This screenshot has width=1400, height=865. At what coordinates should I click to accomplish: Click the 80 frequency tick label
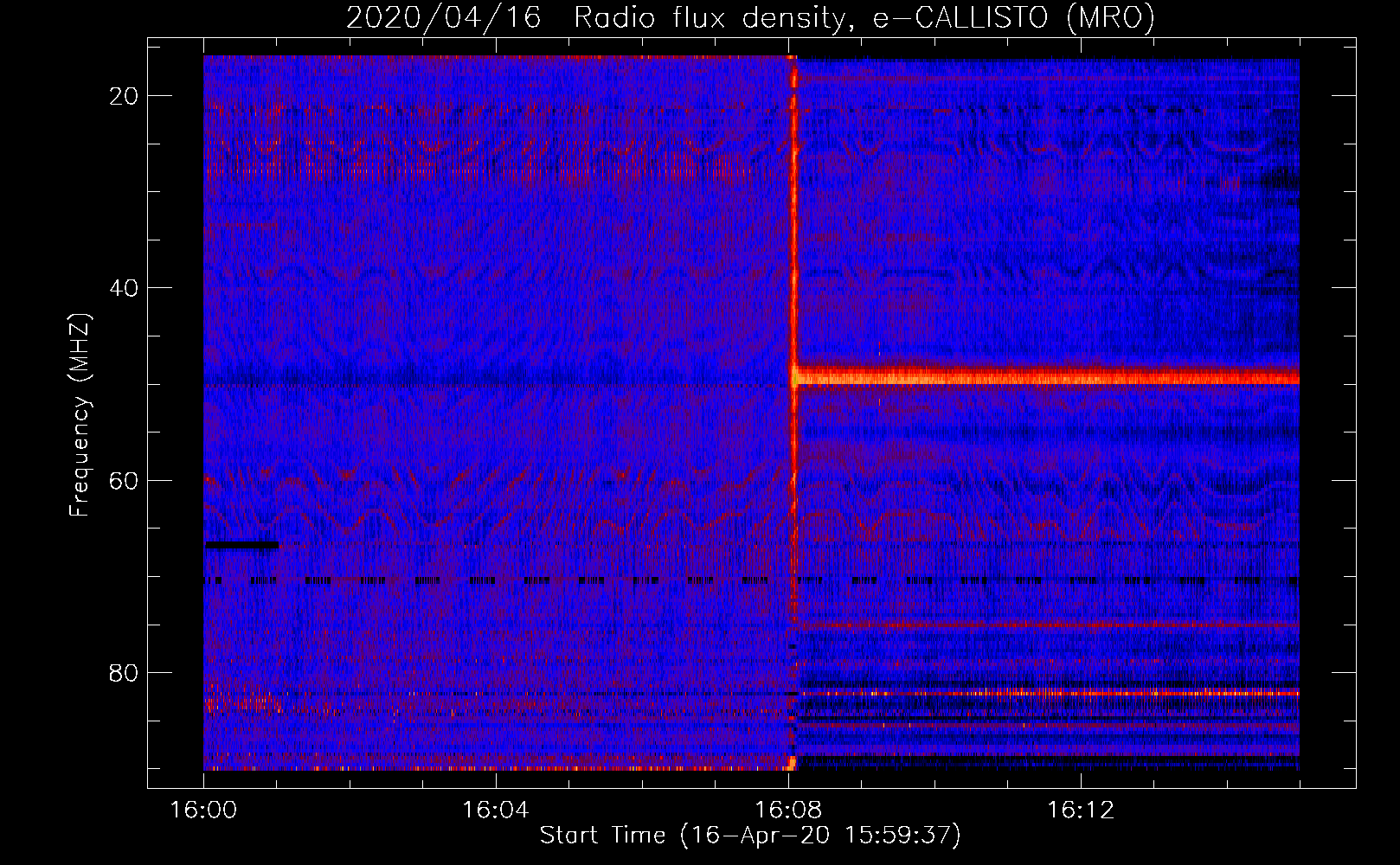tap(124, 672)
